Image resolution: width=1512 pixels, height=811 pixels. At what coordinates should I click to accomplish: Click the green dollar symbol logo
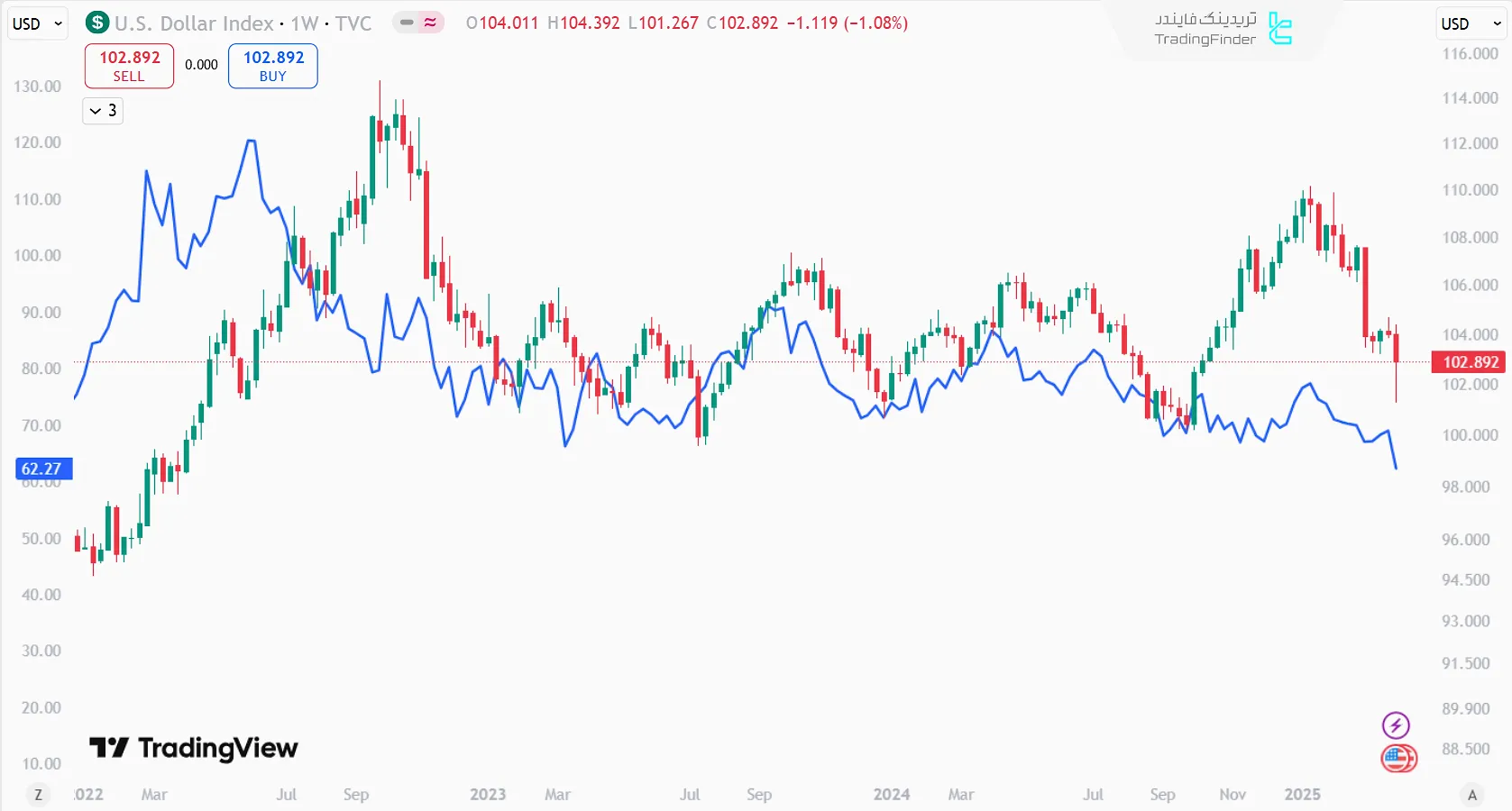click(97, 23)
